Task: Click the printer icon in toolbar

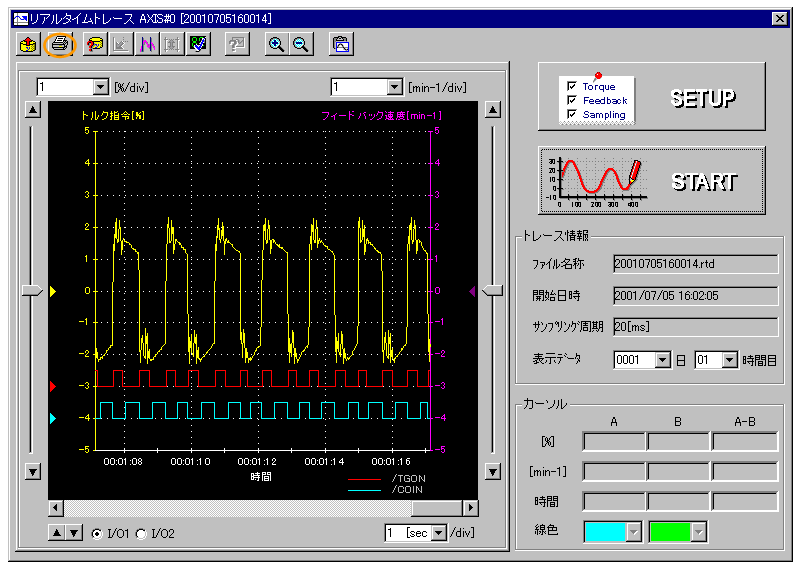Action: coord(61,44)
